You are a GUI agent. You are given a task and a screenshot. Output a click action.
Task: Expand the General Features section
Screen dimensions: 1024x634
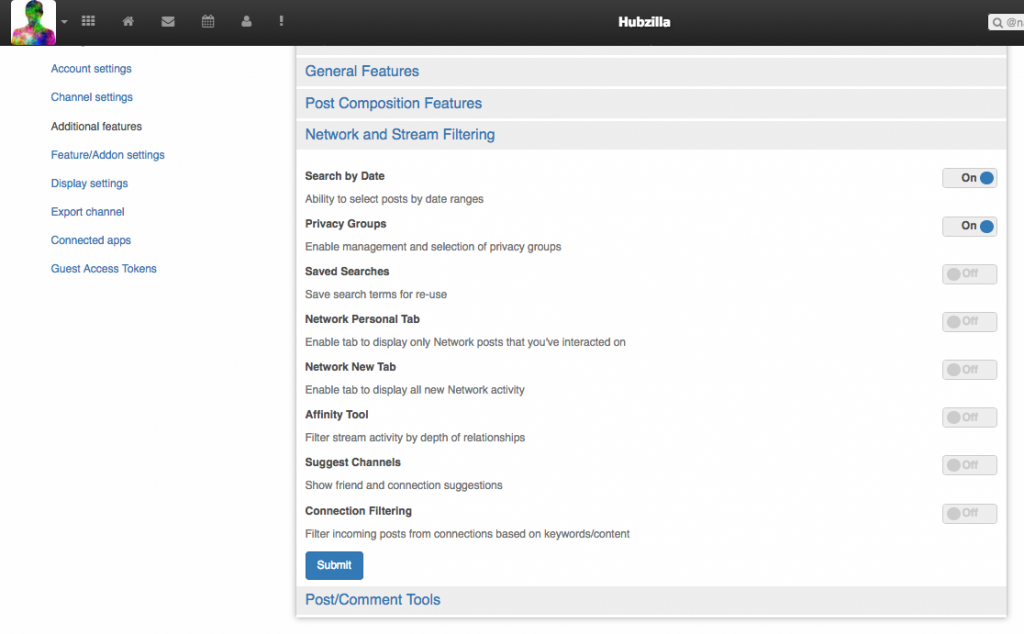[x=362, y=72]
